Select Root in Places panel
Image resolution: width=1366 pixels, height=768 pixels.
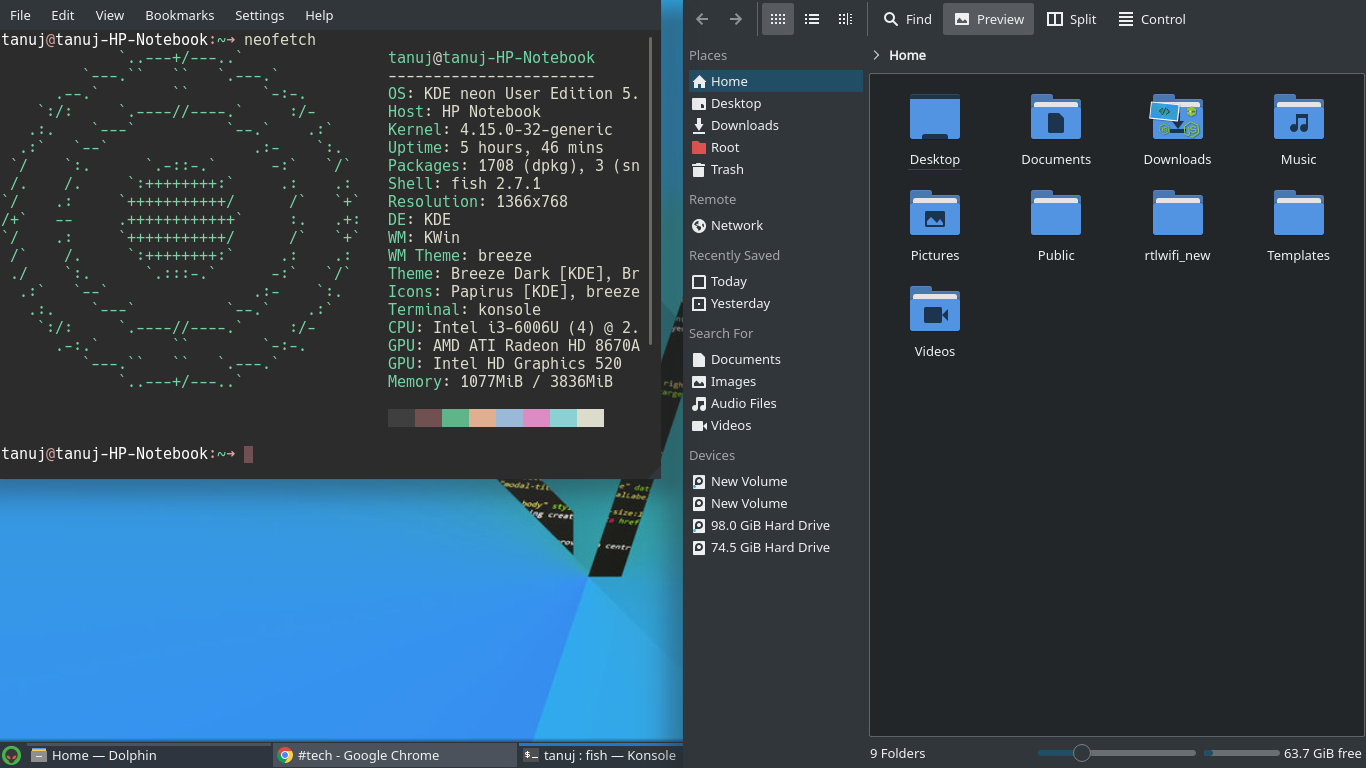coord(775,147)
